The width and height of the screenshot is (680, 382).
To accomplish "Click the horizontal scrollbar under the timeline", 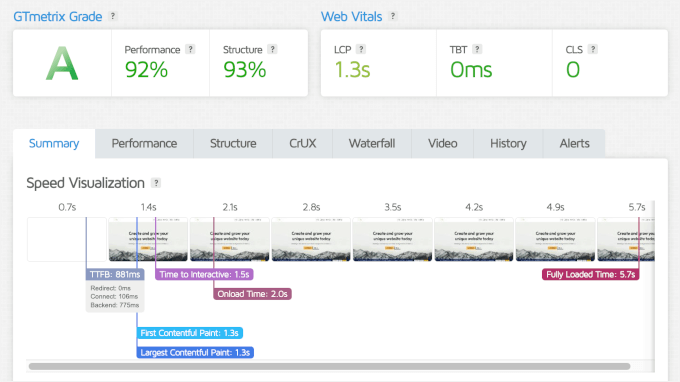I will (x=329, y=366).
